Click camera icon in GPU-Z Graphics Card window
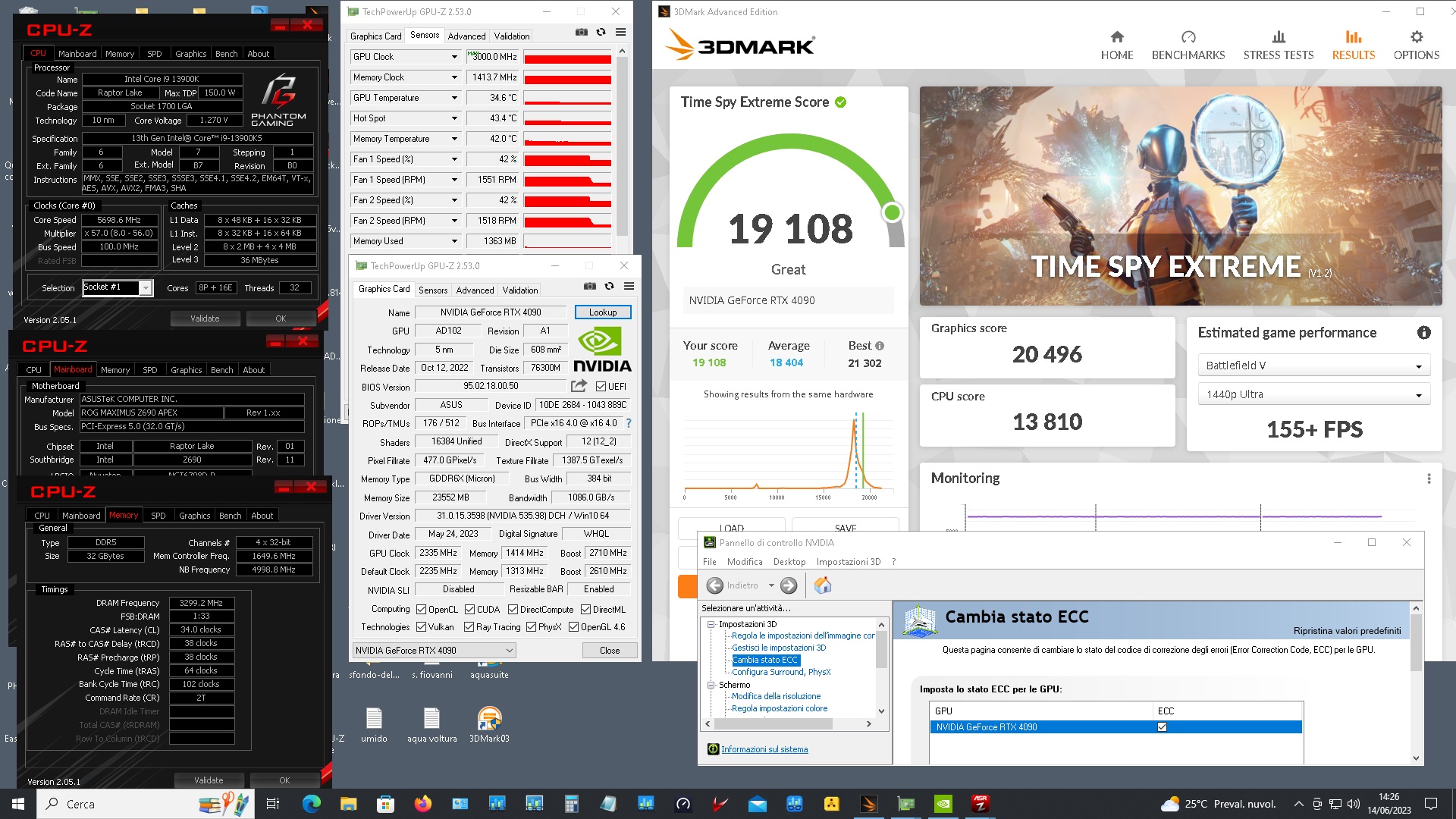This screenshot has width=1456, height=819. 589,287
